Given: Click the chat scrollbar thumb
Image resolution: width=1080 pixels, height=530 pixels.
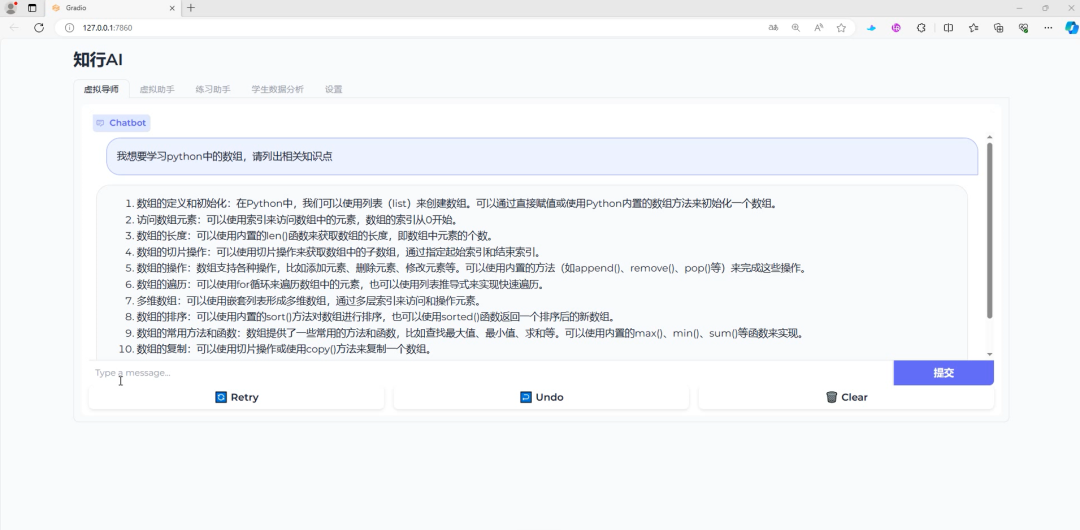Looking at the screenshot, I should click(x=990, y=230).
